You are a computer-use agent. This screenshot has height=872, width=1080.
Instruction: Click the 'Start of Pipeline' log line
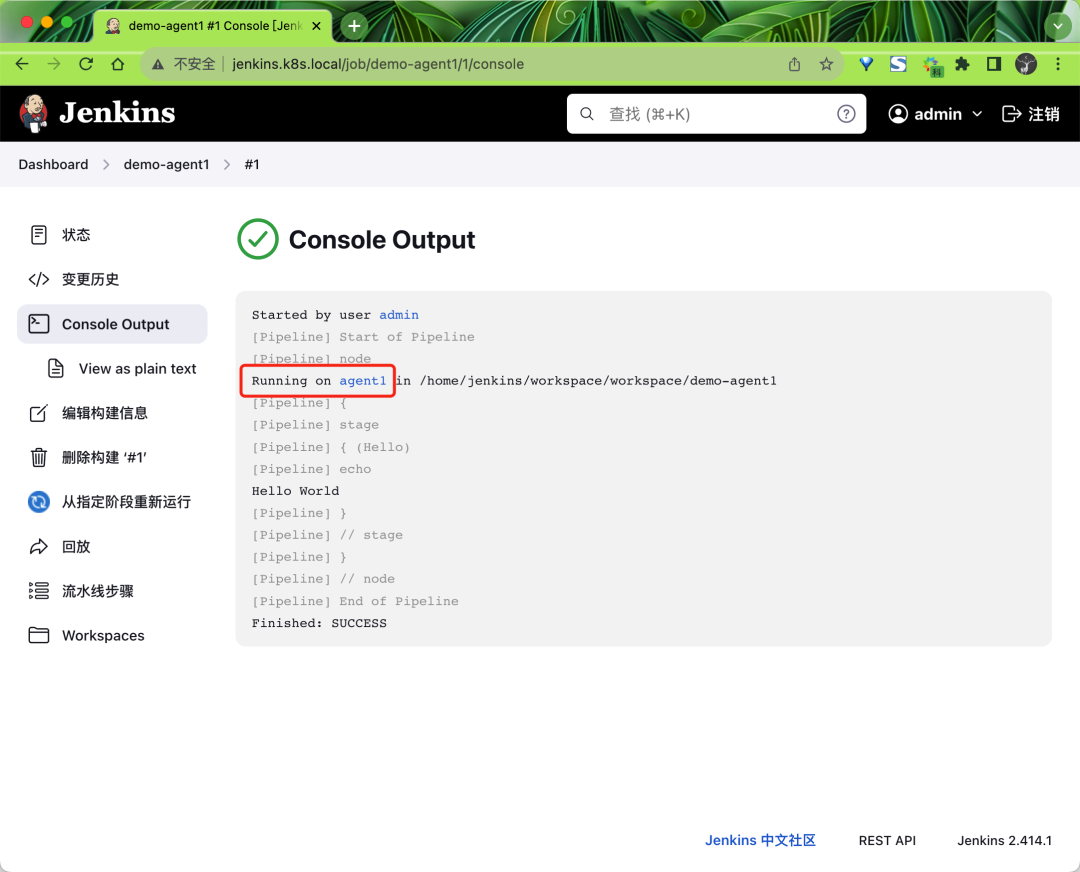point(406,337)
